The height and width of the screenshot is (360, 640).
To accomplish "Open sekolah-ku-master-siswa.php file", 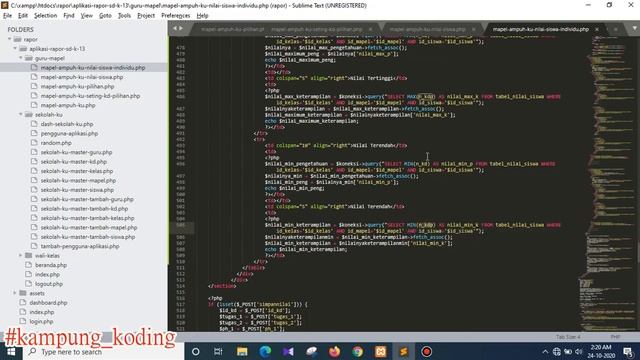I will tap(77, 190).
